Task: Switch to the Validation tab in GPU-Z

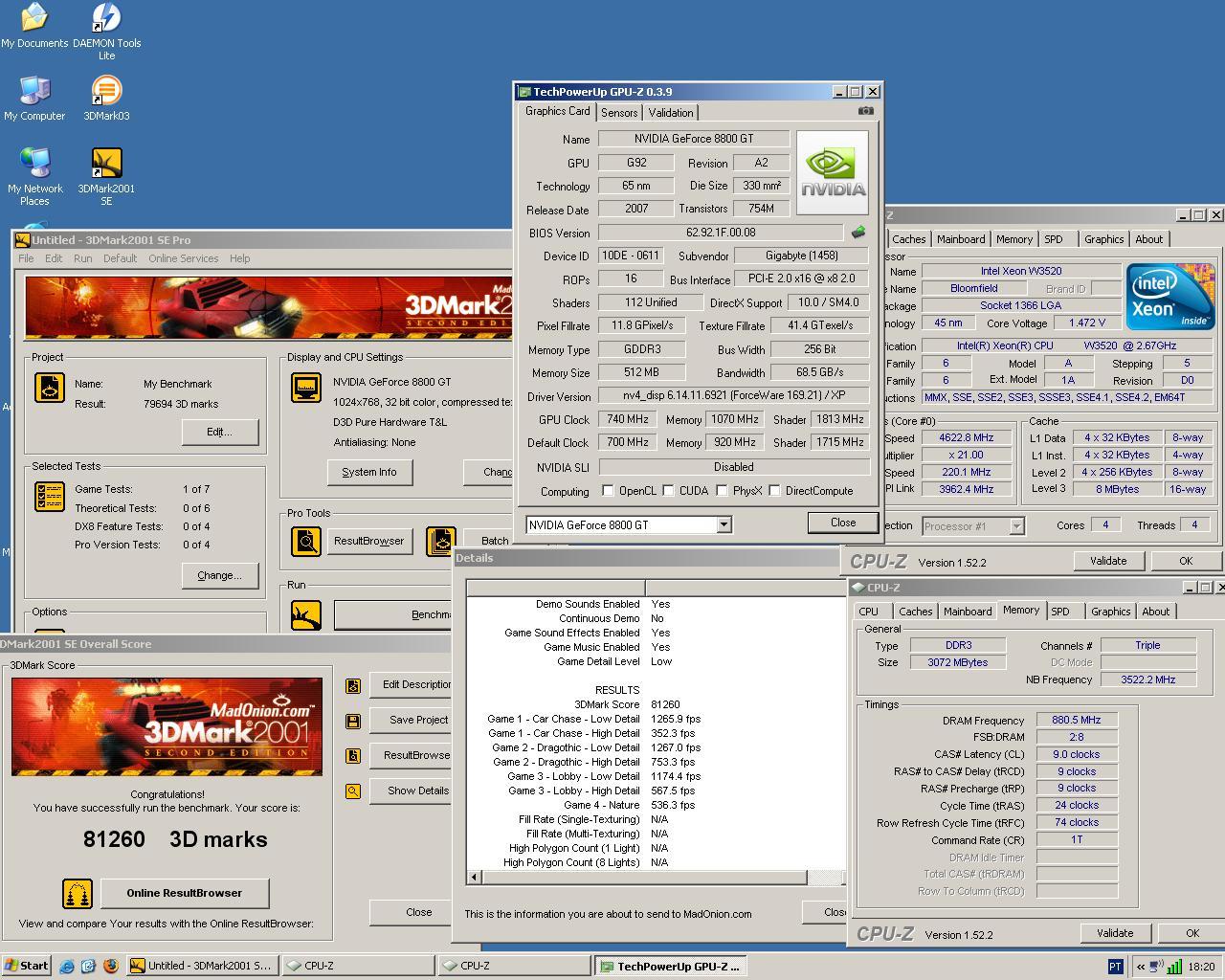Action: point(671,113)
